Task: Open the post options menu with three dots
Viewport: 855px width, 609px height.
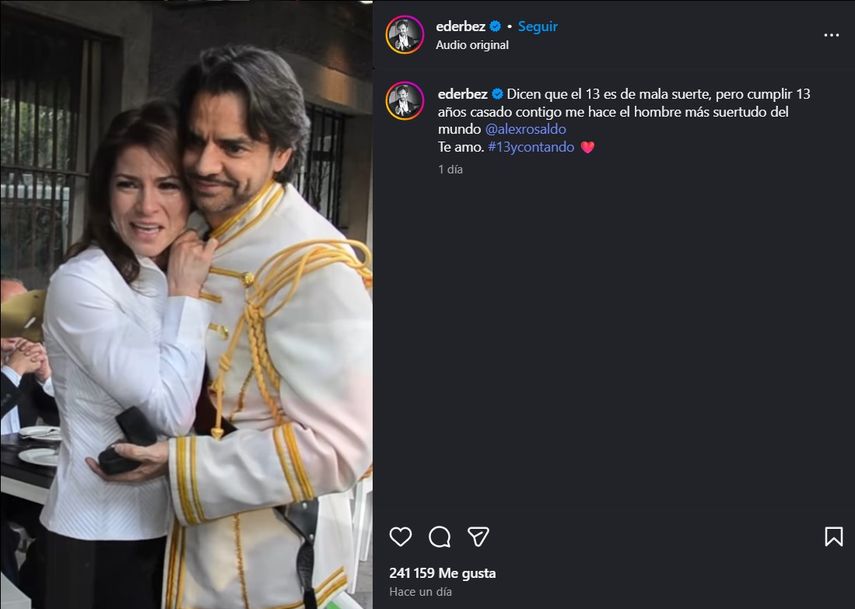Action: click(x=831, y=34)
